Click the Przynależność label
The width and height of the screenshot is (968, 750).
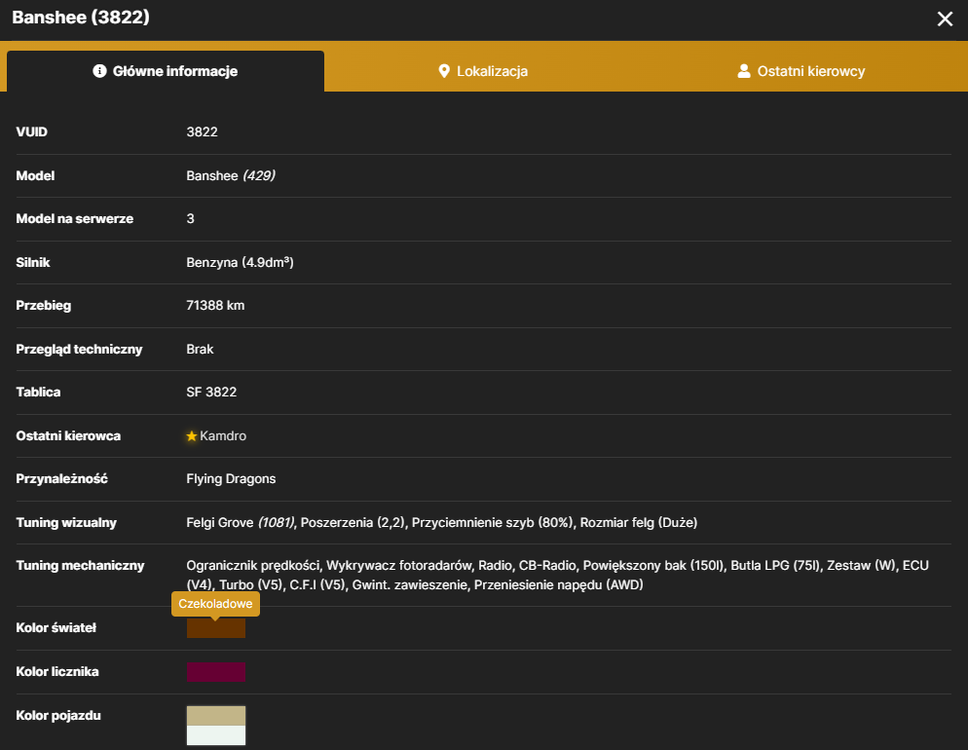coord(62,479)
